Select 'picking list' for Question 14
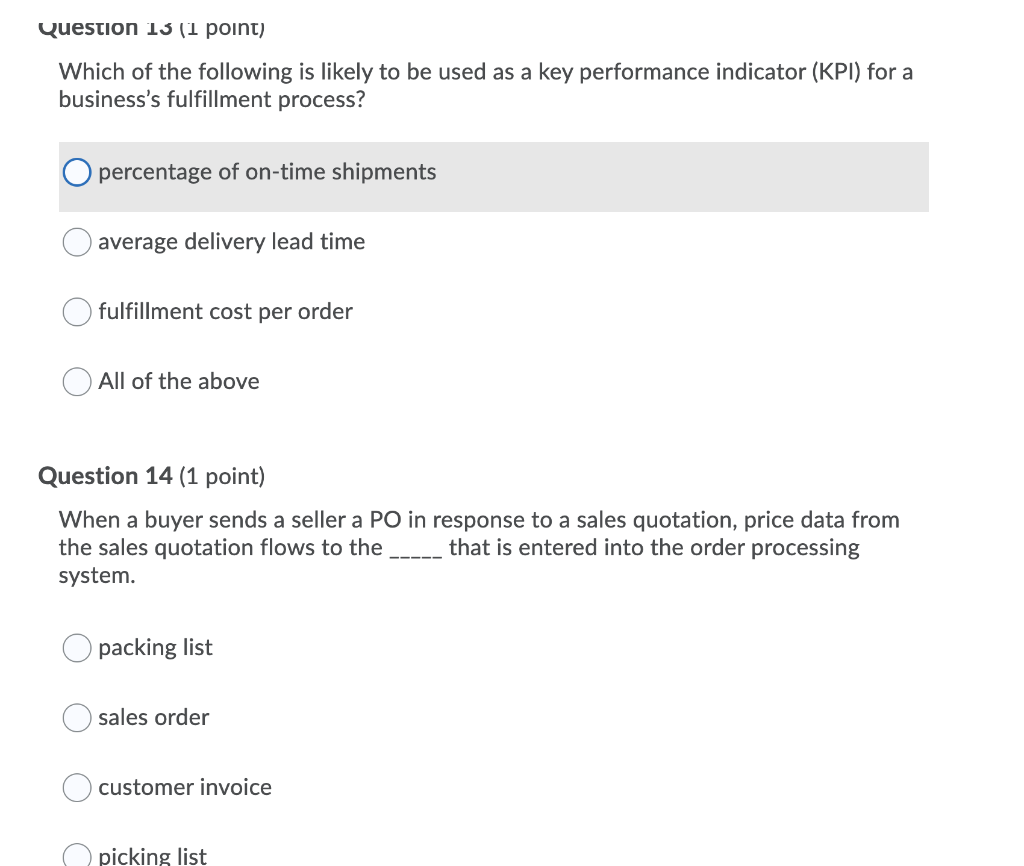The height and width of the screenshot is (866, 1024). point(76,855)
